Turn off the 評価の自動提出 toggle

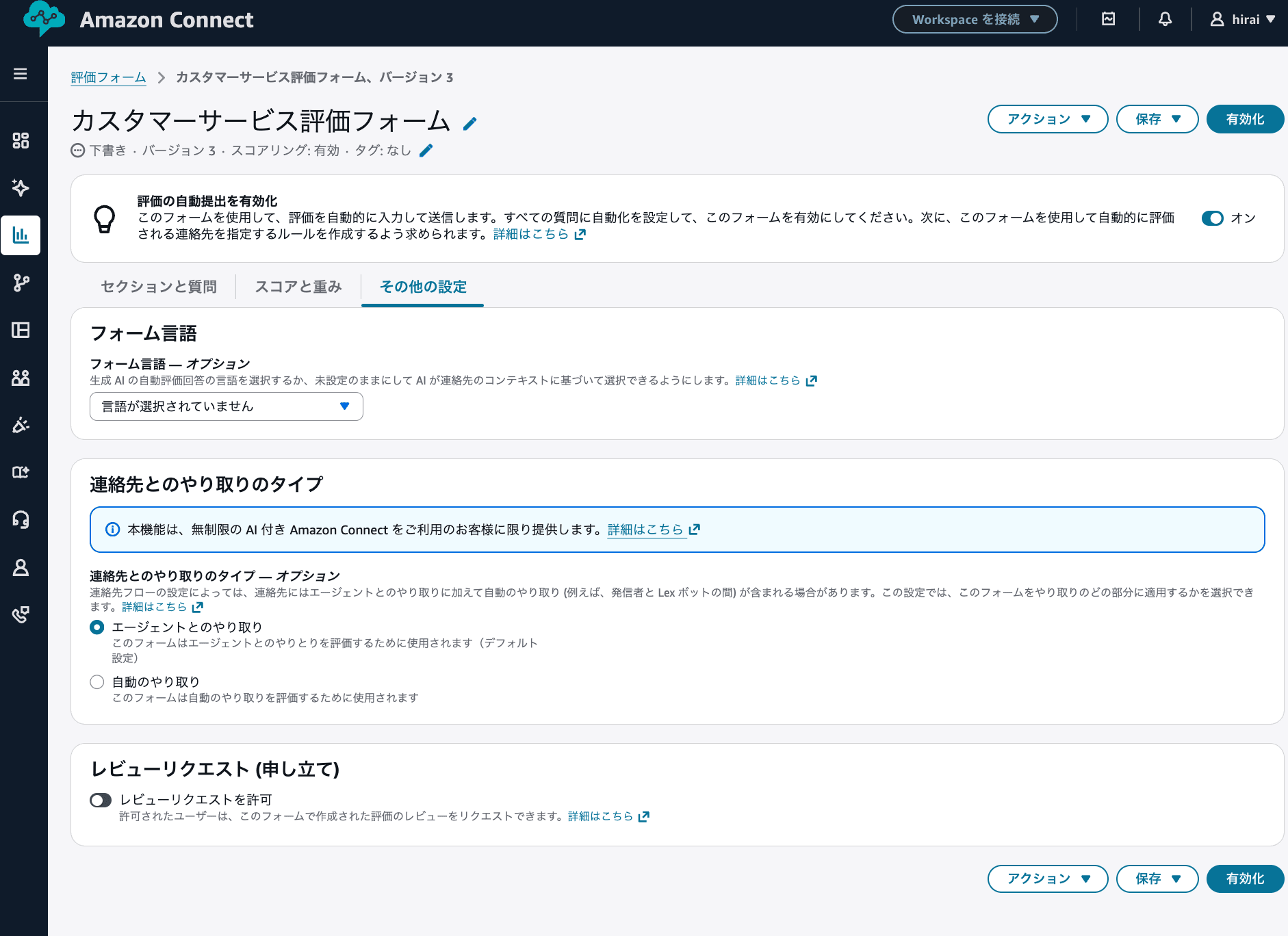[x=1213, y=218]
